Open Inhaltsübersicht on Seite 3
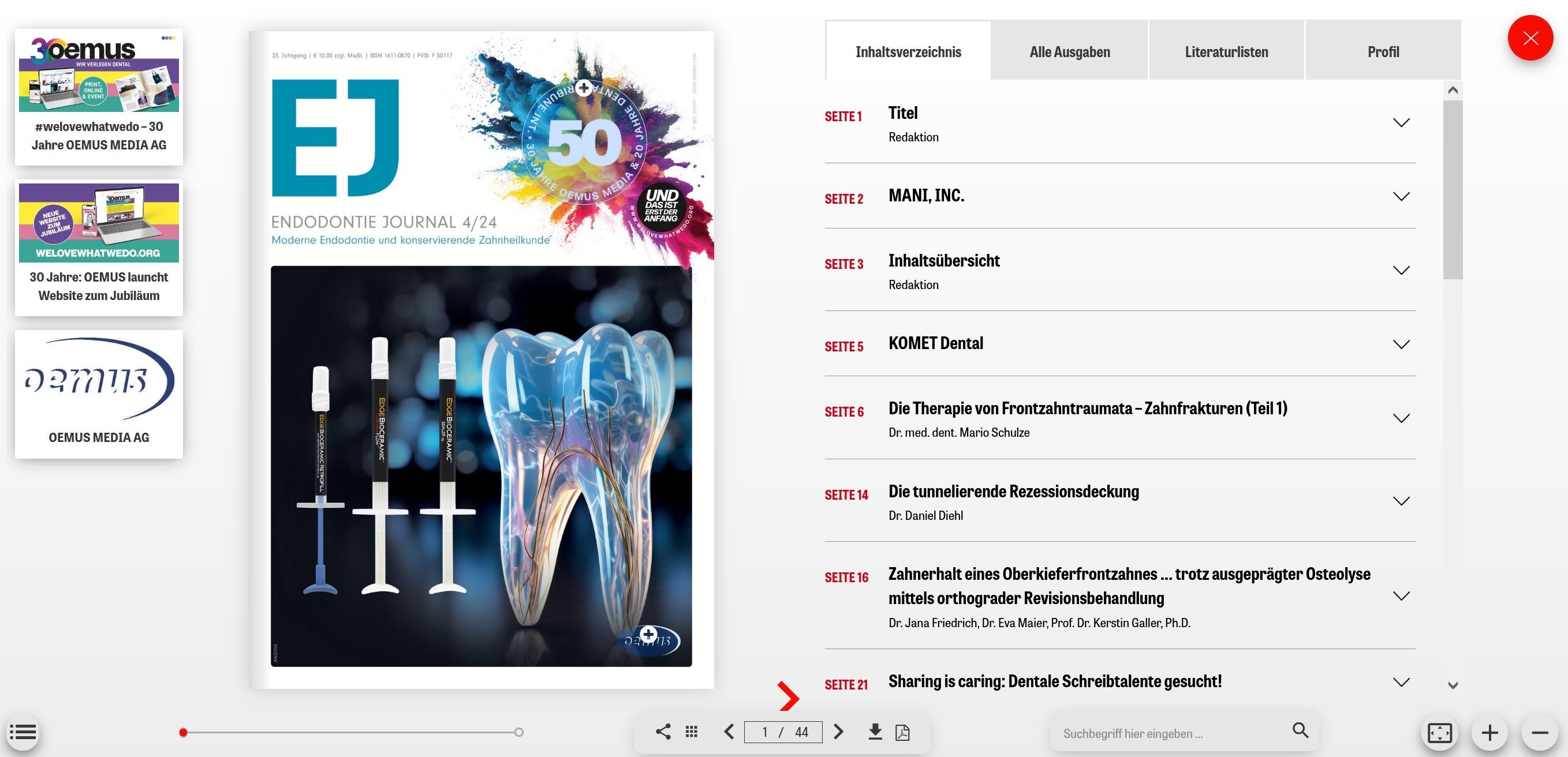 coord(944,261)
